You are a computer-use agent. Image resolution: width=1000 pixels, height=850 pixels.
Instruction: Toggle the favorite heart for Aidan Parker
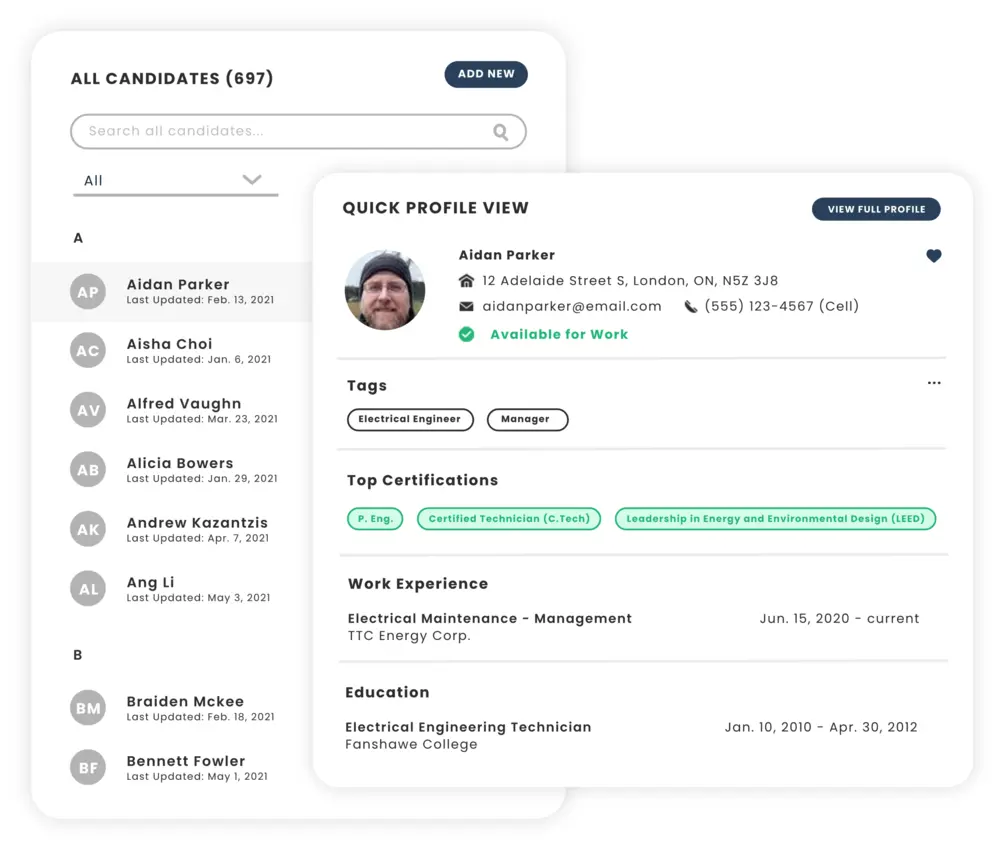[x=934, y=256]
